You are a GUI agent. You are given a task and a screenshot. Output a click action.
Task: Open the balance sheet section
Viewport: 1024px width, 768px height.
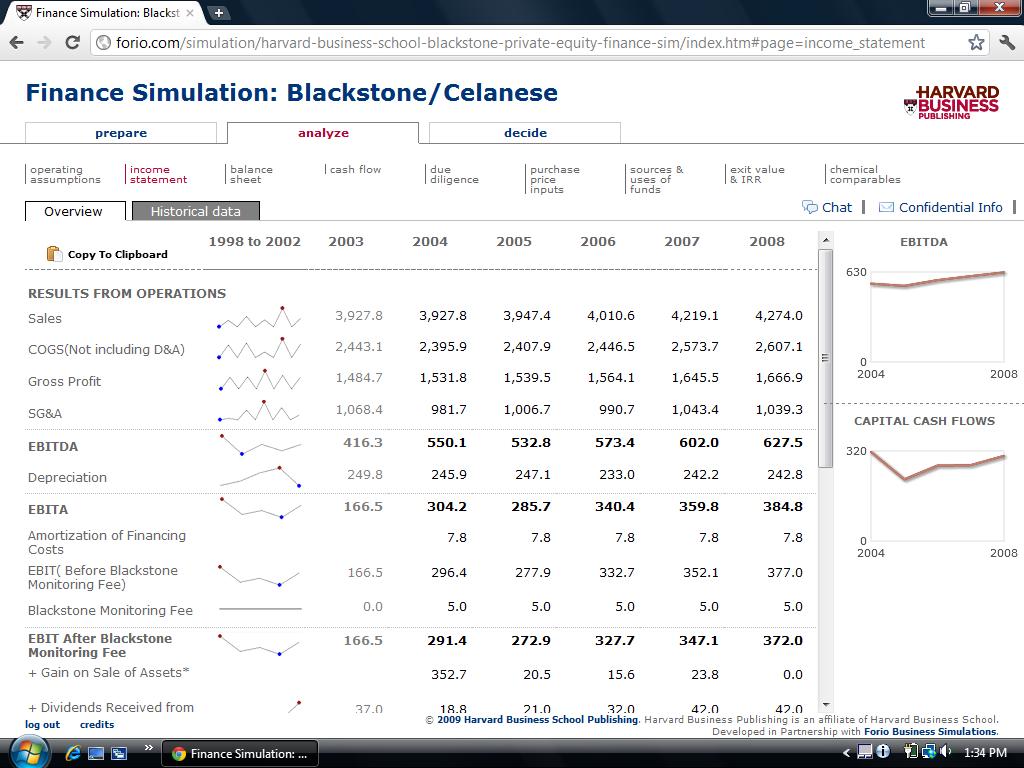251,174
